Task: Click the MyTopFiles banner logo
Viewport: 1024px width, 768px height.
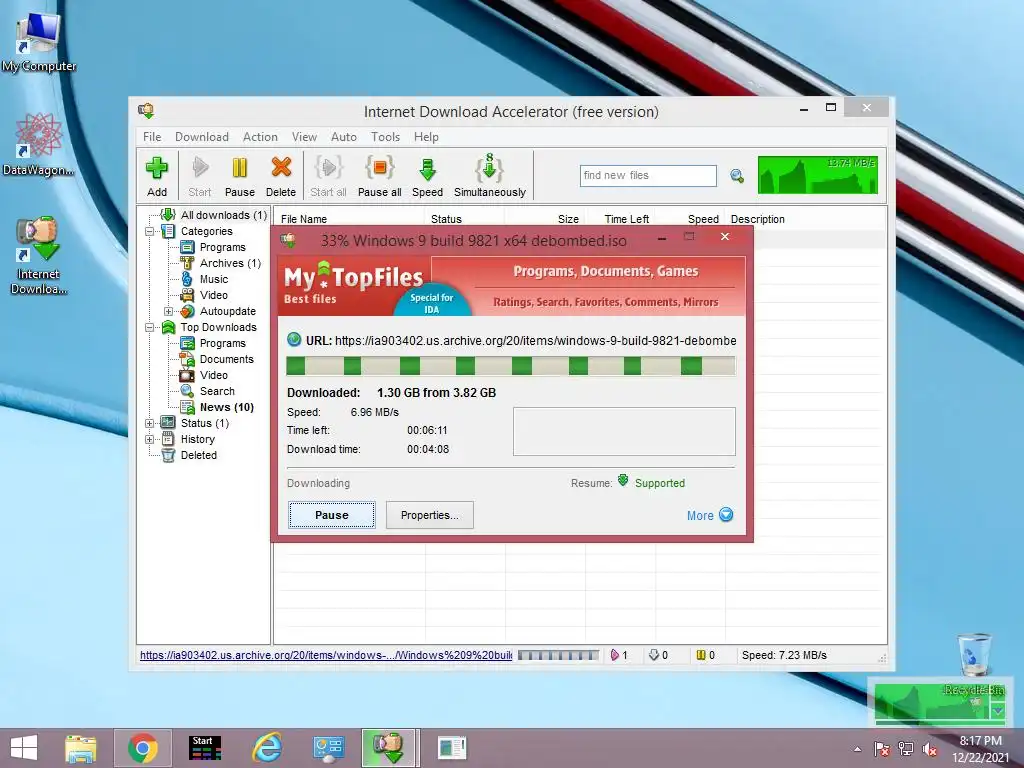Action: [353, 285]
